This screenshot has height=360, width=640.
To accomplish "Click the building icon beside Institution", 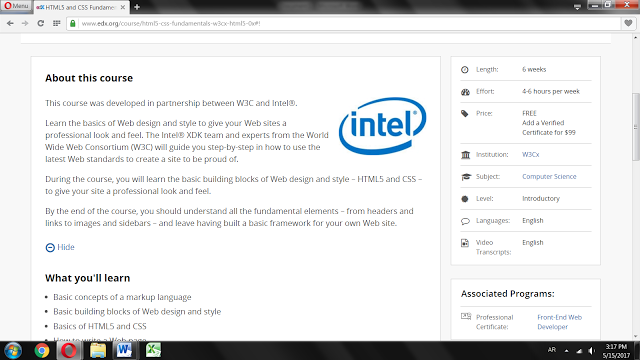I will coord(465,155).
